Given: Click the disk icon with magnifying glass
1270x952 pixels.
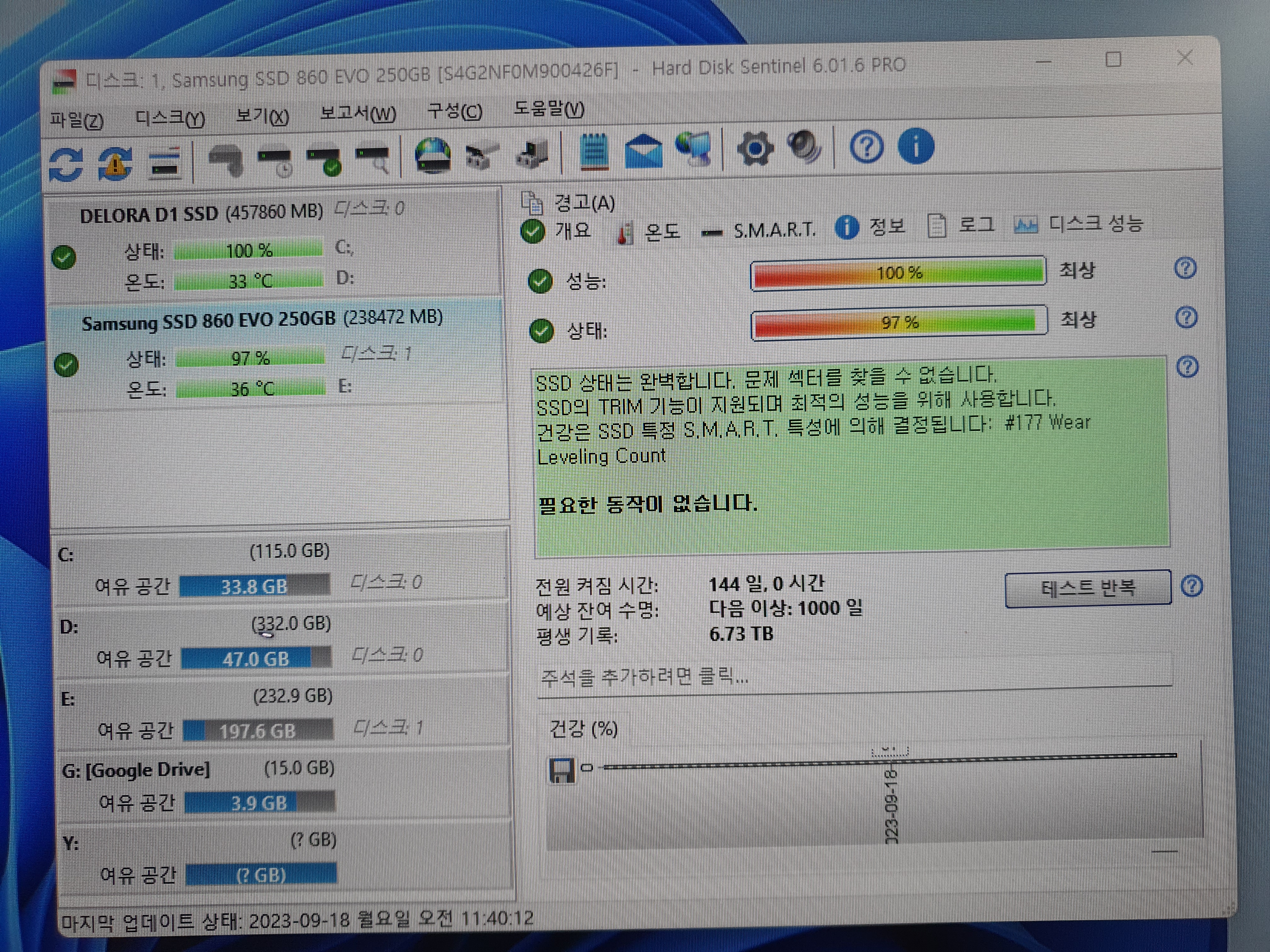Looking at the screenshot, I should tap(373, 160).
